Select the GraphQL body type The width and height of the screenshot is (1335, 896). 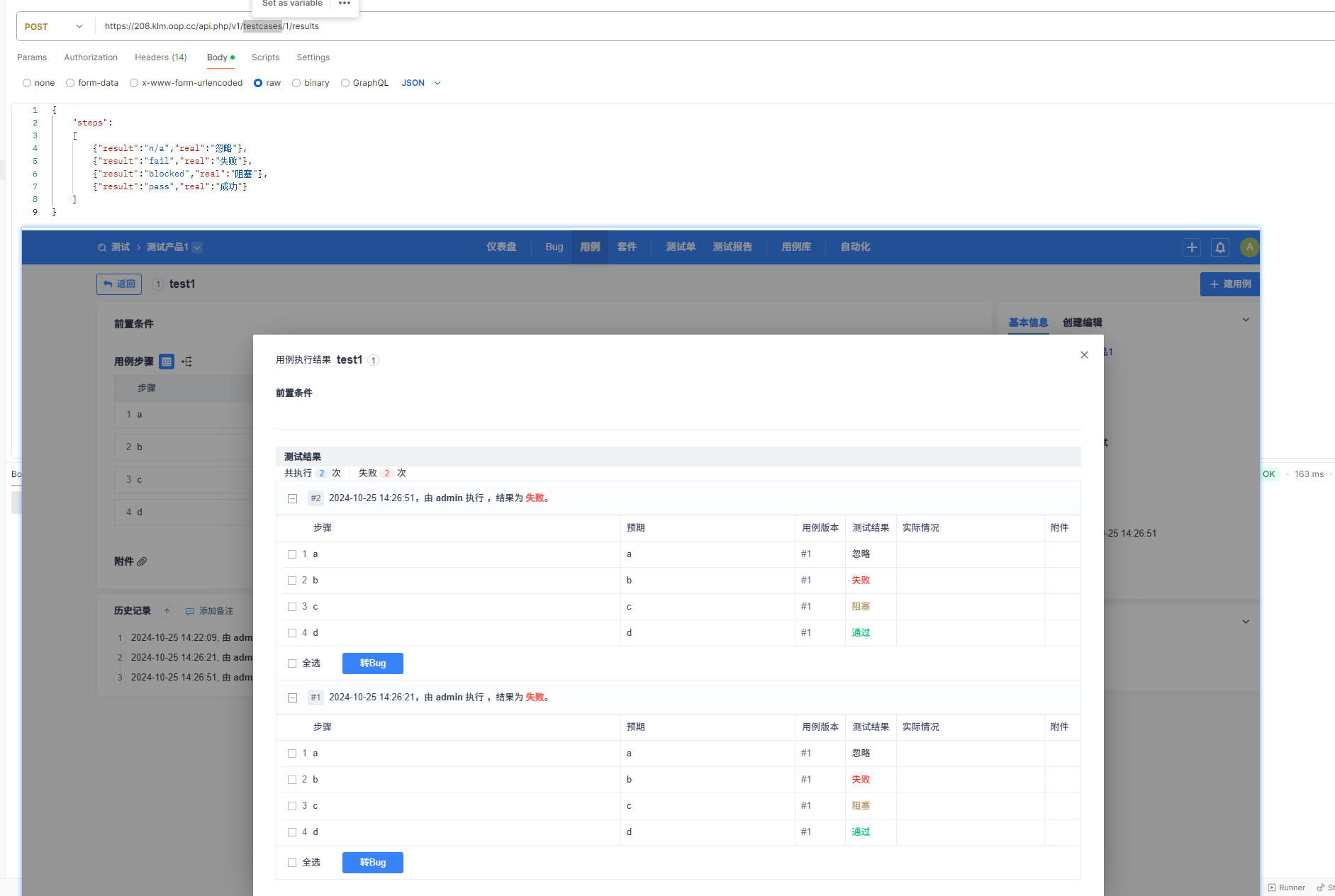tap(345, 83)
